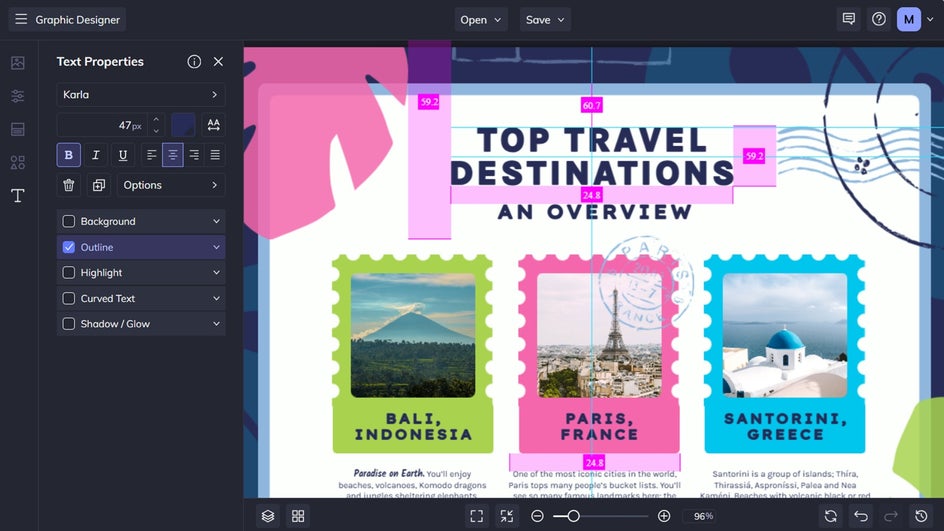The width and height of the screenshot is (944, 531).
Task: Redo the last action
Action: tap(891, 516)
